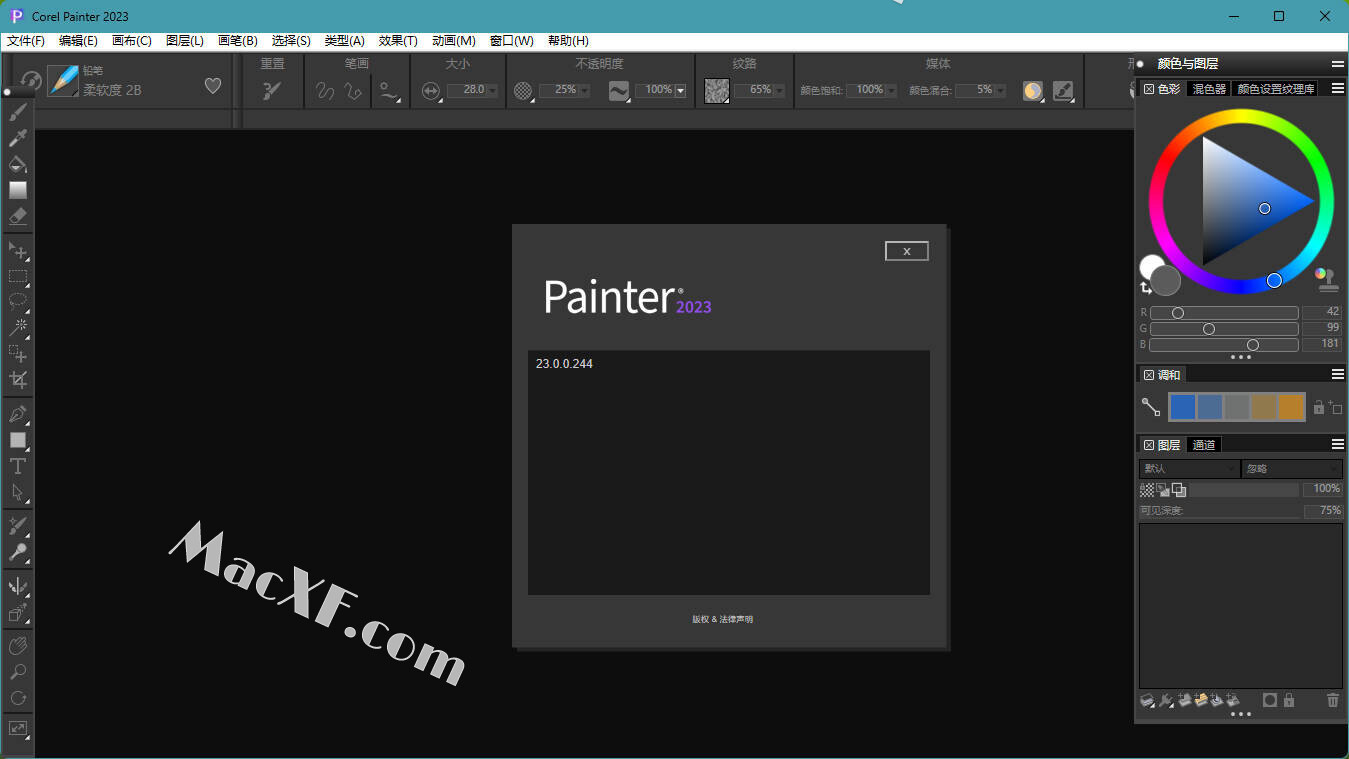Open the 5% color blend (颜色混合) dropdown

tap(999, 90)
